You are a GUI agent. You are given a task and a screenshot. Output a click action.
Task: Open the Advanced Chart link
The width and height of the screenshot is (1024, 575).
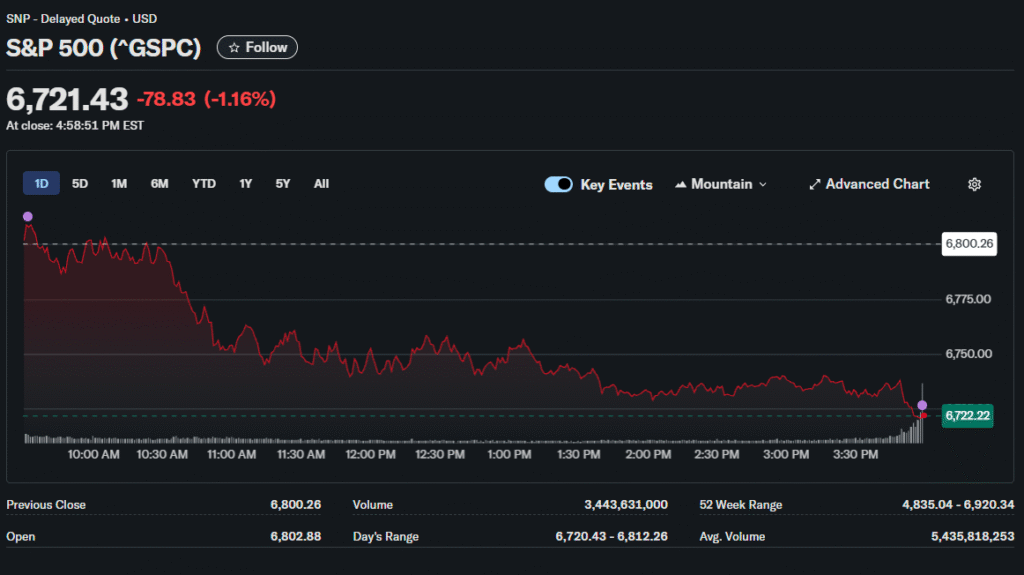coord(877,184)
